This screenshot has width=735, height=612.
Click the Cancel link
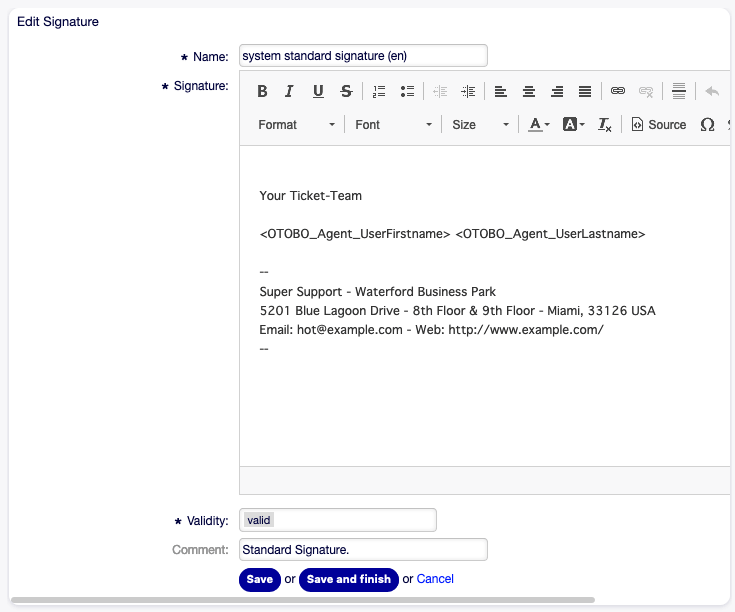point(435,579)
